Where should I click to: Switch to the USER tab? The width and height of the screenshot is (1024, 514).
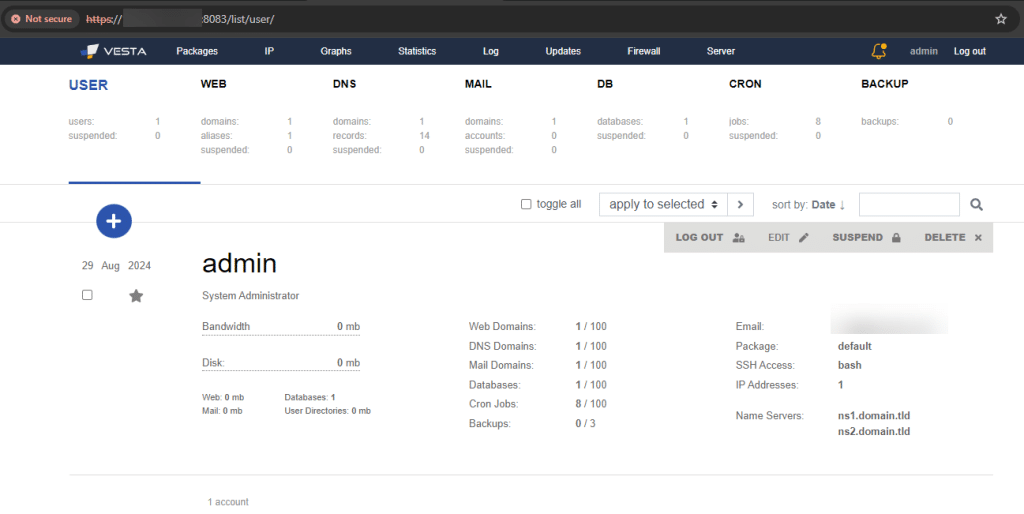(88, 85)
